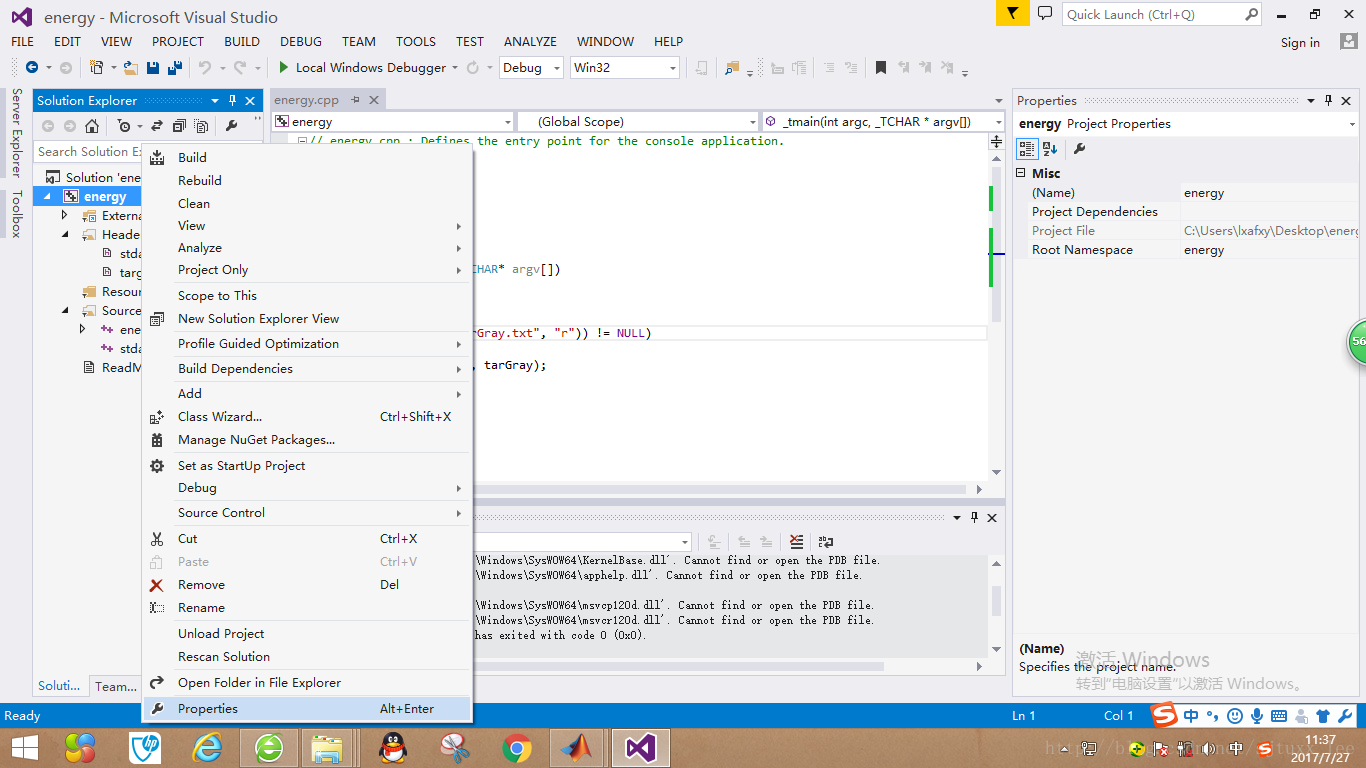The image size is (1366, 768).
Task: Expand the External Dependencies node
Action: coord(65,215)
